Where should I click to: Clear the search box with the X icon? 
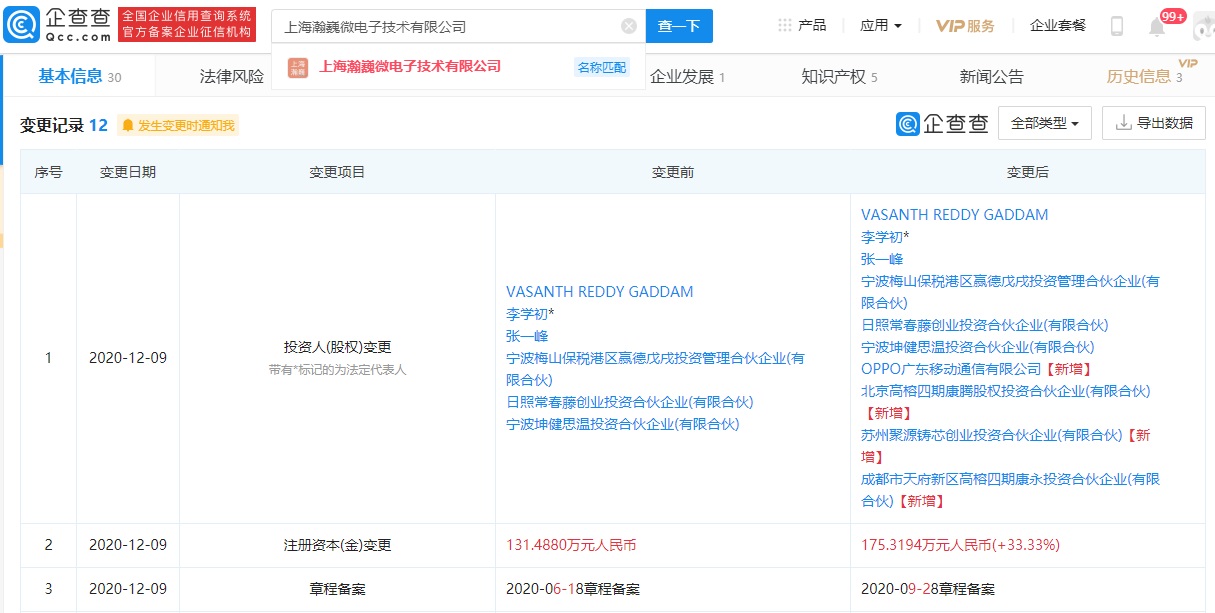(x=629, y=27)
